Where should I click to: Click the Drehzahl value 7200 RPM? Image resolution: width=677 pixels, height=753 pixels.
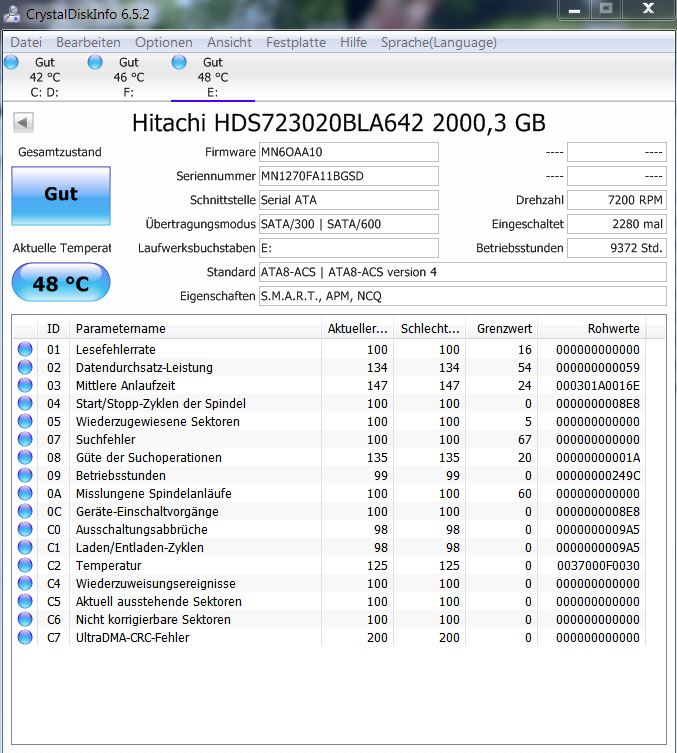pyautogui.click(x=617, y=200)
